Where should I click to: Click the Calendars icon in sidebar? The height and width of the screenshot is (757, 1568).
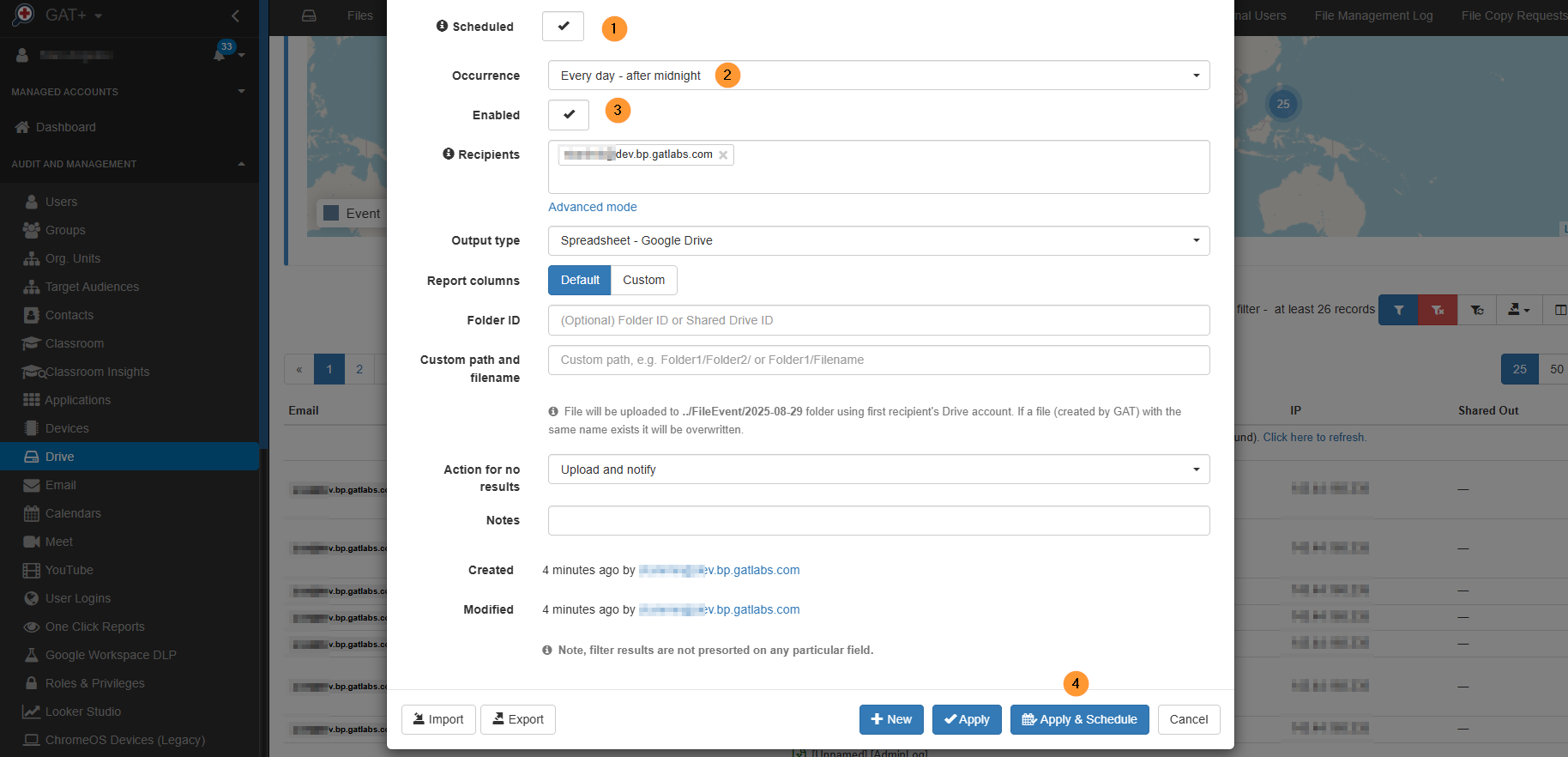[32, 513]
